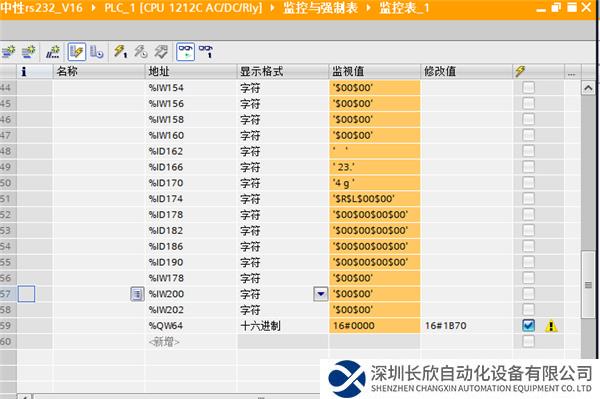Click the insert comment line icon
600x399 pixels.
tap(53, 52)
